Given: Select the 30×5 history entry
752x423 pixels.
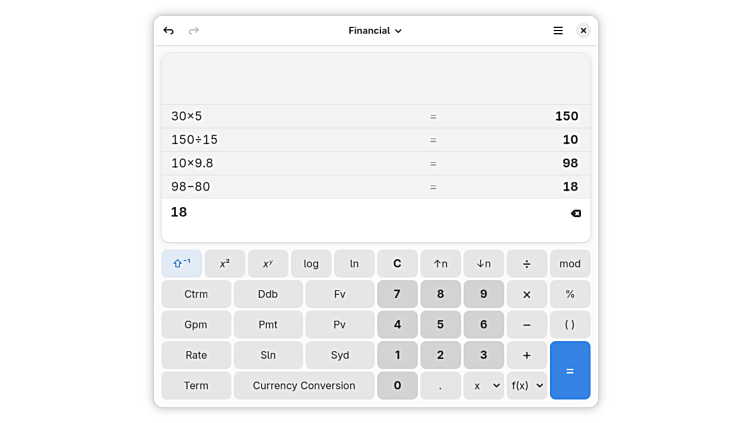Looking at the screenshot, I should 187,116.
